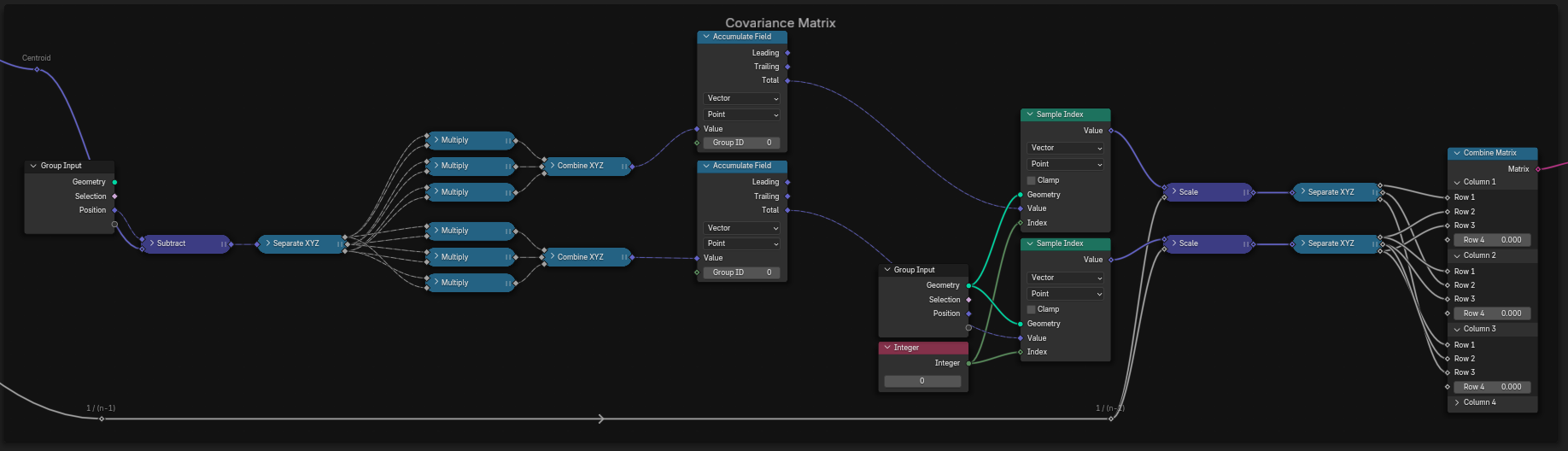1568x451 pixels.
Task: Click Leading output socket of lower Accumulate Field
Action: [787, 182]
